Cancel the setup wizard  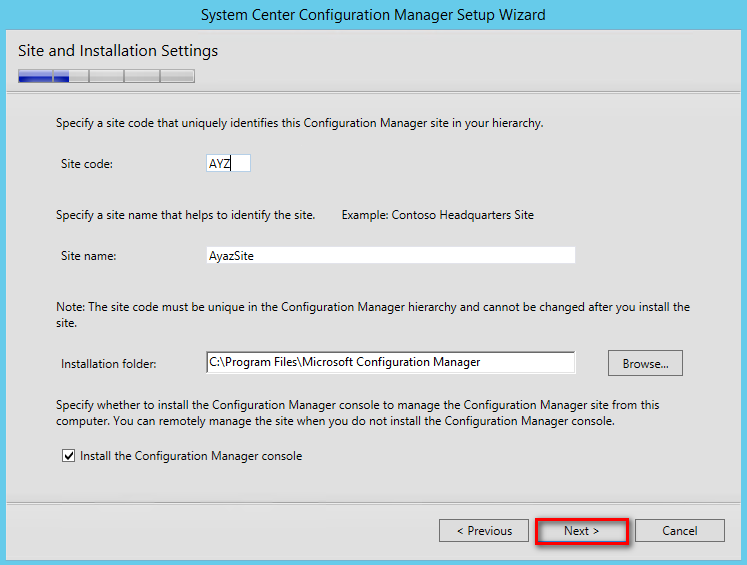[679, 531]
